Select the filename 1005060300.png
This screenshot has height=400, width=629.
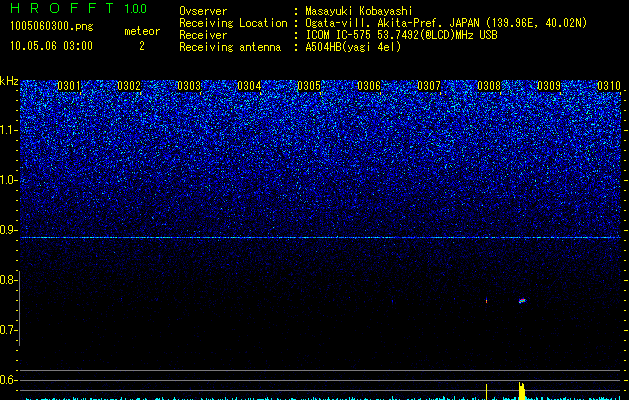coord(52,26)
